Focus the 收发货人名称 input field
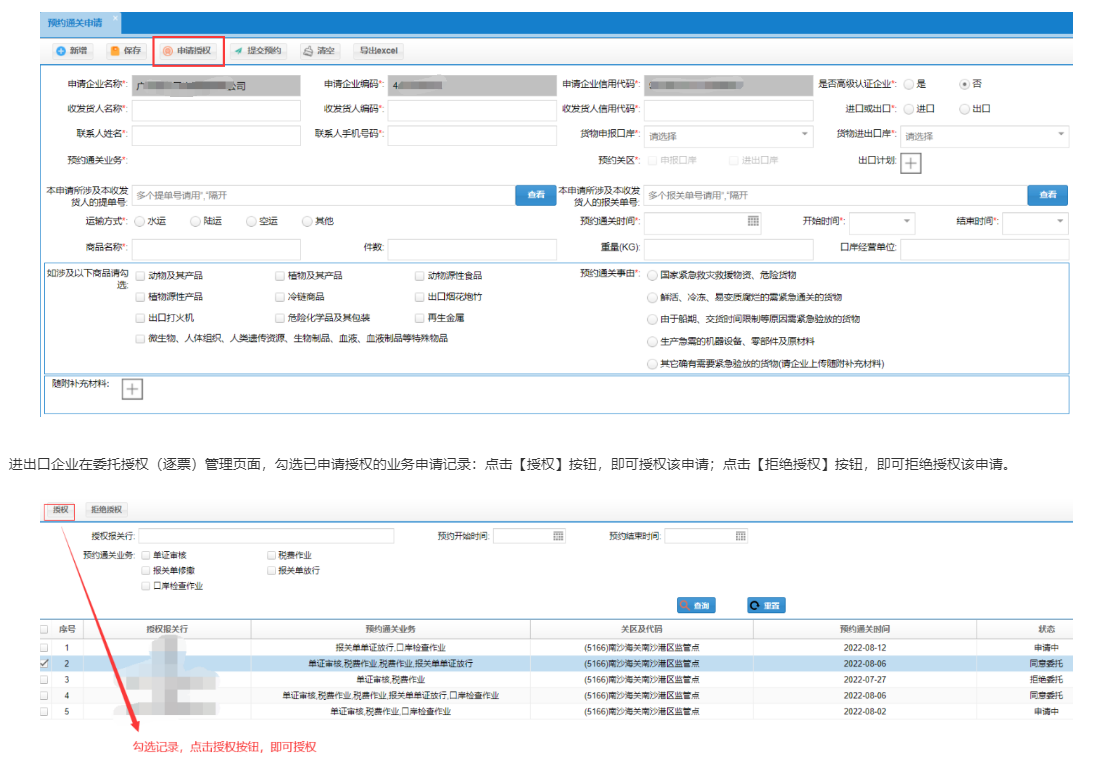The image size is (1118, 765). 216,111
